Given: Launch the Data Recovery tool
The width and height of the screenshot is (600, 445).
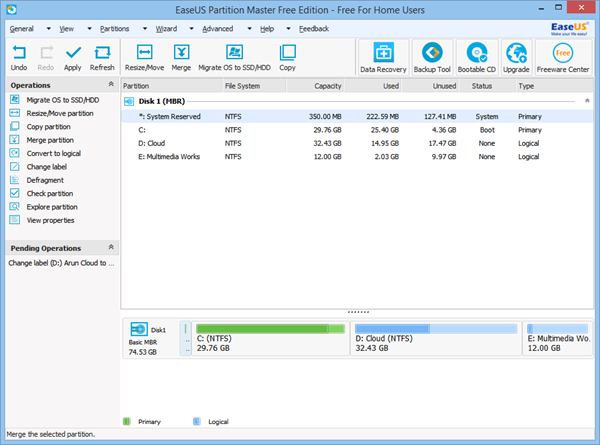Looking at the screenshot, I should pyautogui.click(x=383, y=58).
